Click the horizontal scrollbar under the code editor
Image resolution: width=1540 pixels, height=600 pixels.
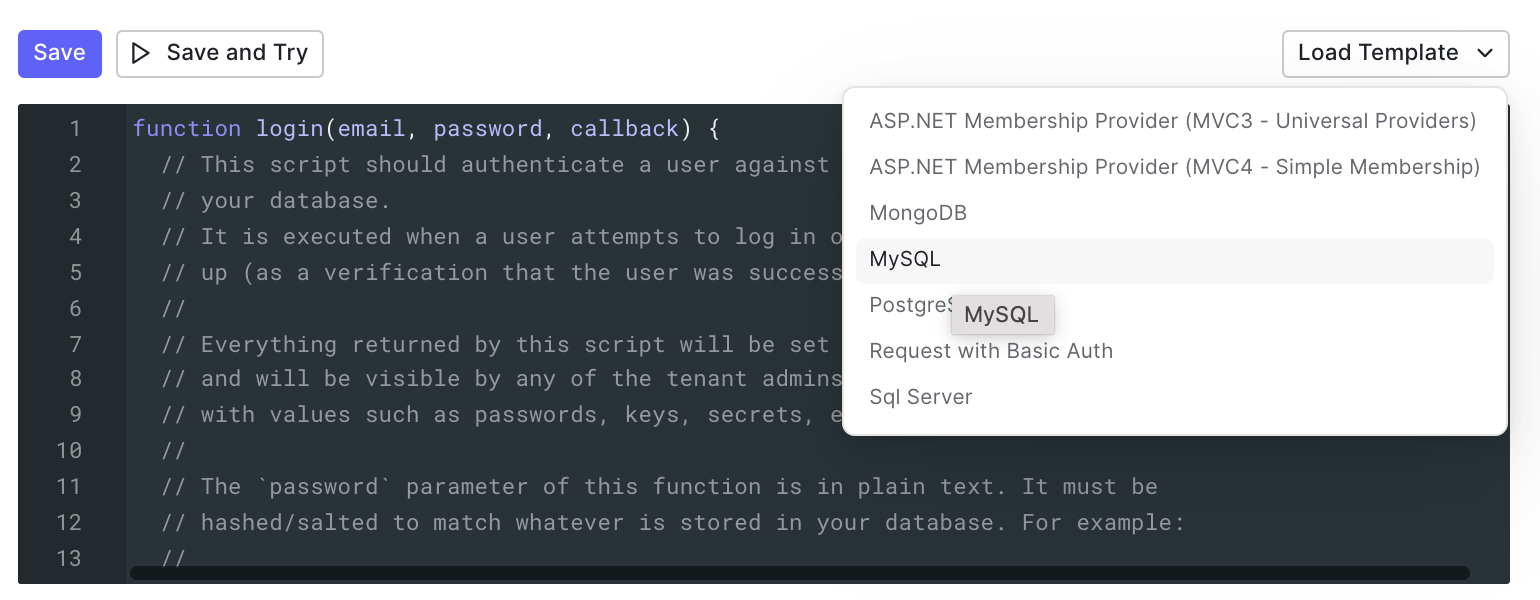pos(800,573)
